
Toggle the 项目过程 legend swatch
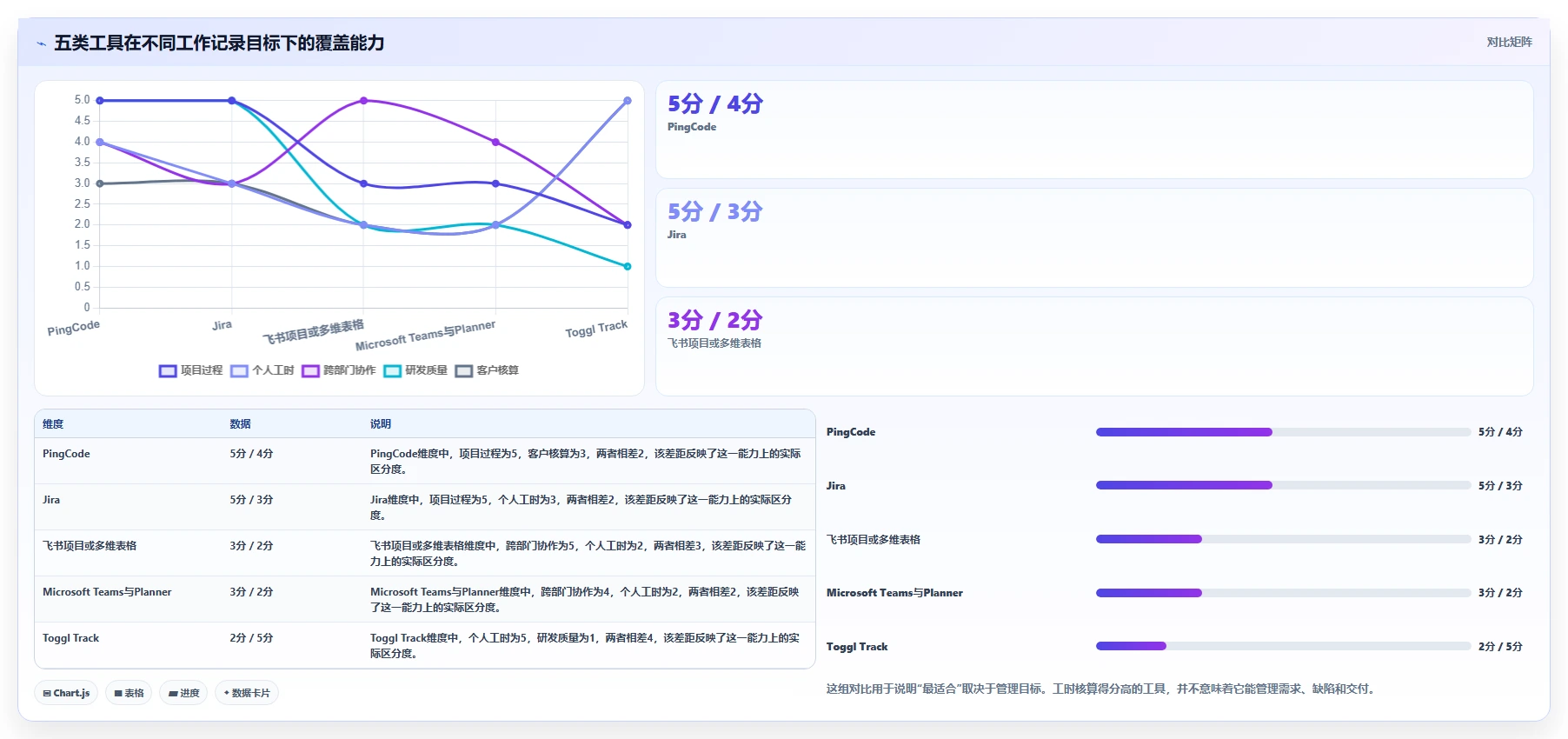click(x=168, y=371)
